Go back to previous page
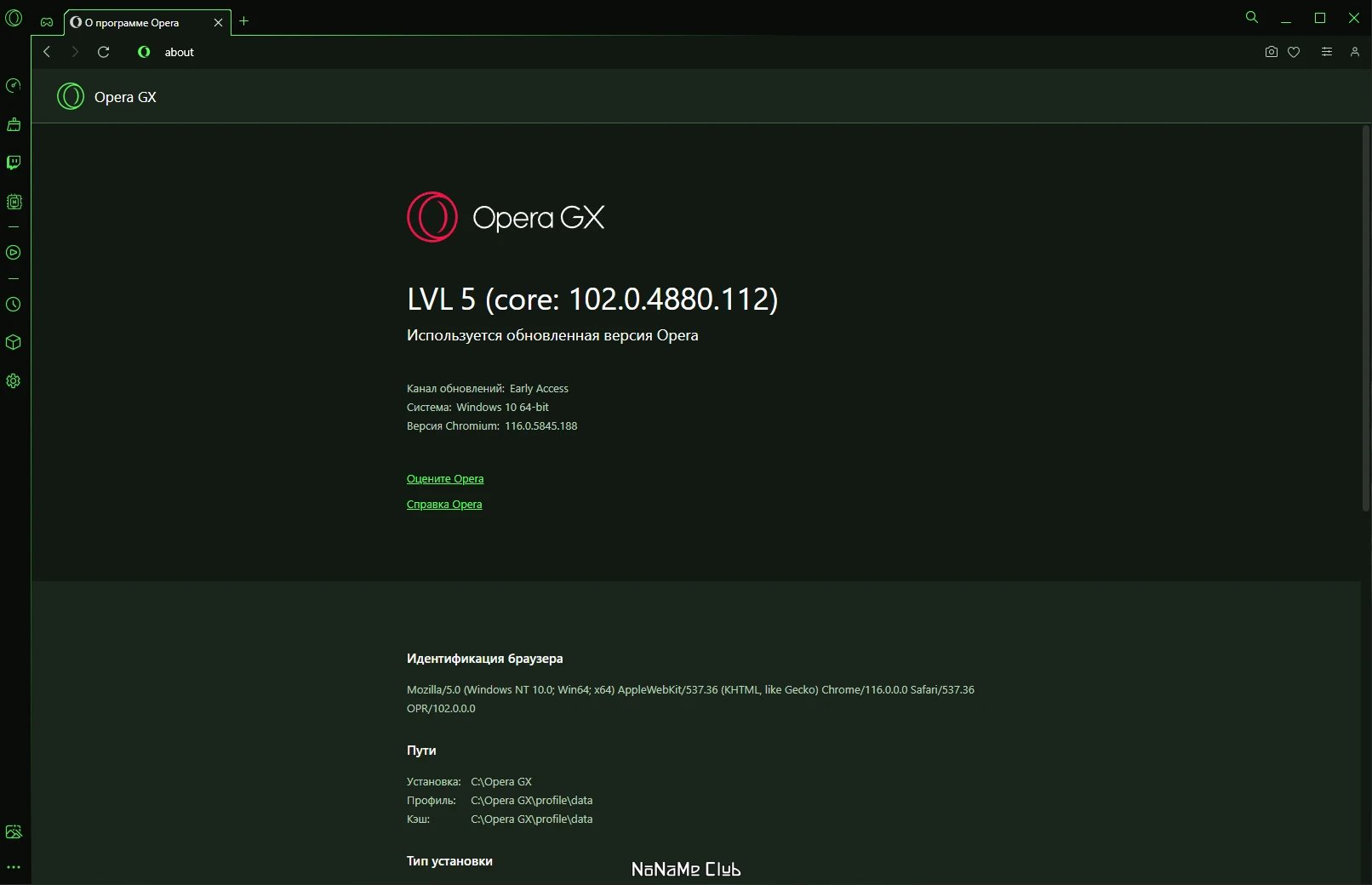Image resolution: width=1372 pixels, height=885 pixels. coord(47,52)
